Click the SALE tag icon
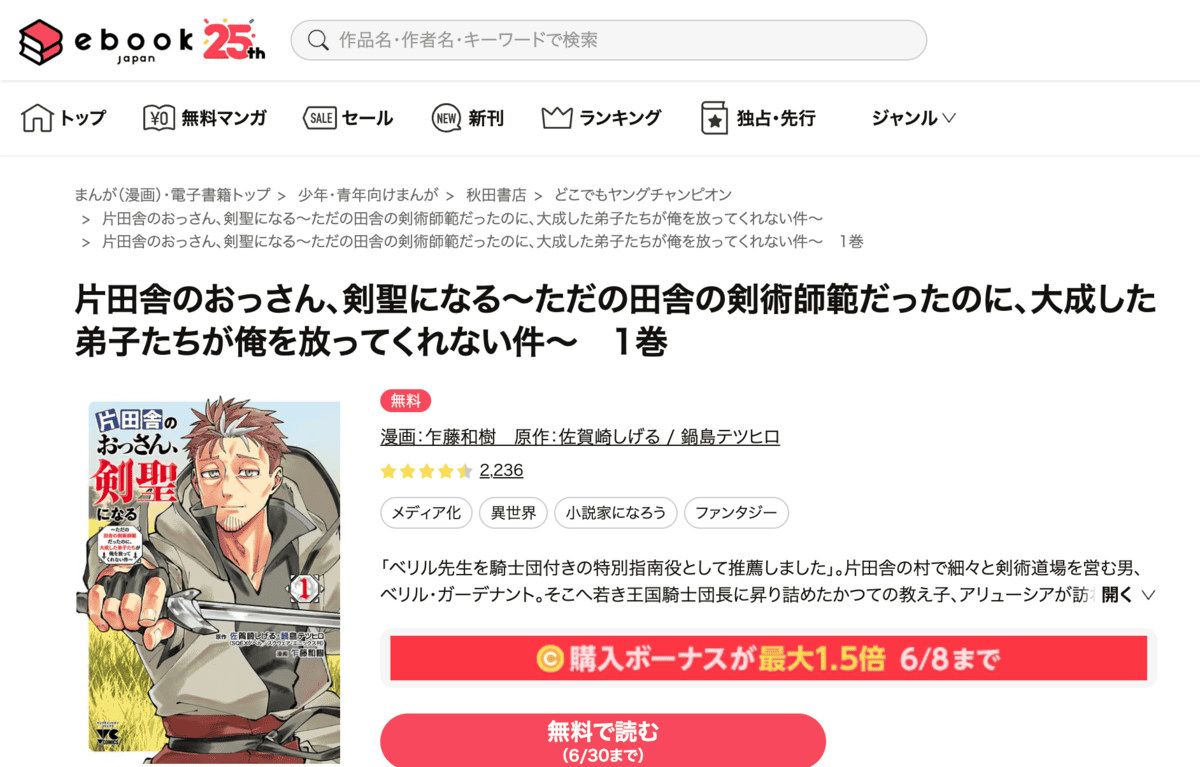This screenshot has width=1200, height=767. click(x=319, y=118)
